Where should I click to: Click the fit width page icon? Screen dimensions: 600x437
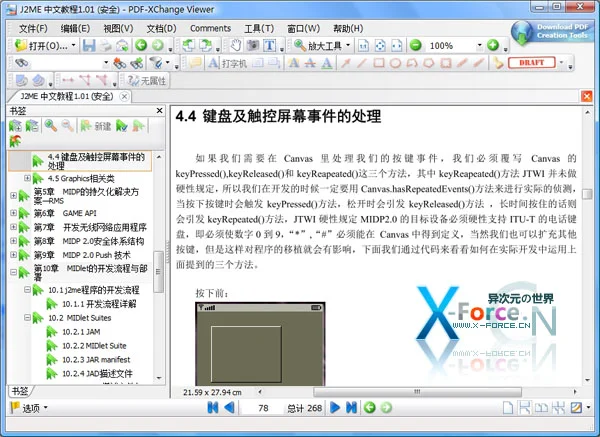pyautogui.click(x=397, y=46)
